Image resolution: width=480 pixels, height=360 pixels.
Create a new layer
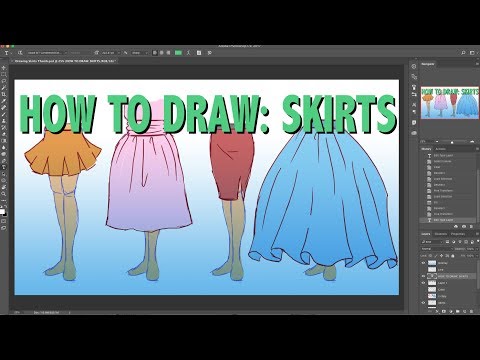(x=465, y=311)
